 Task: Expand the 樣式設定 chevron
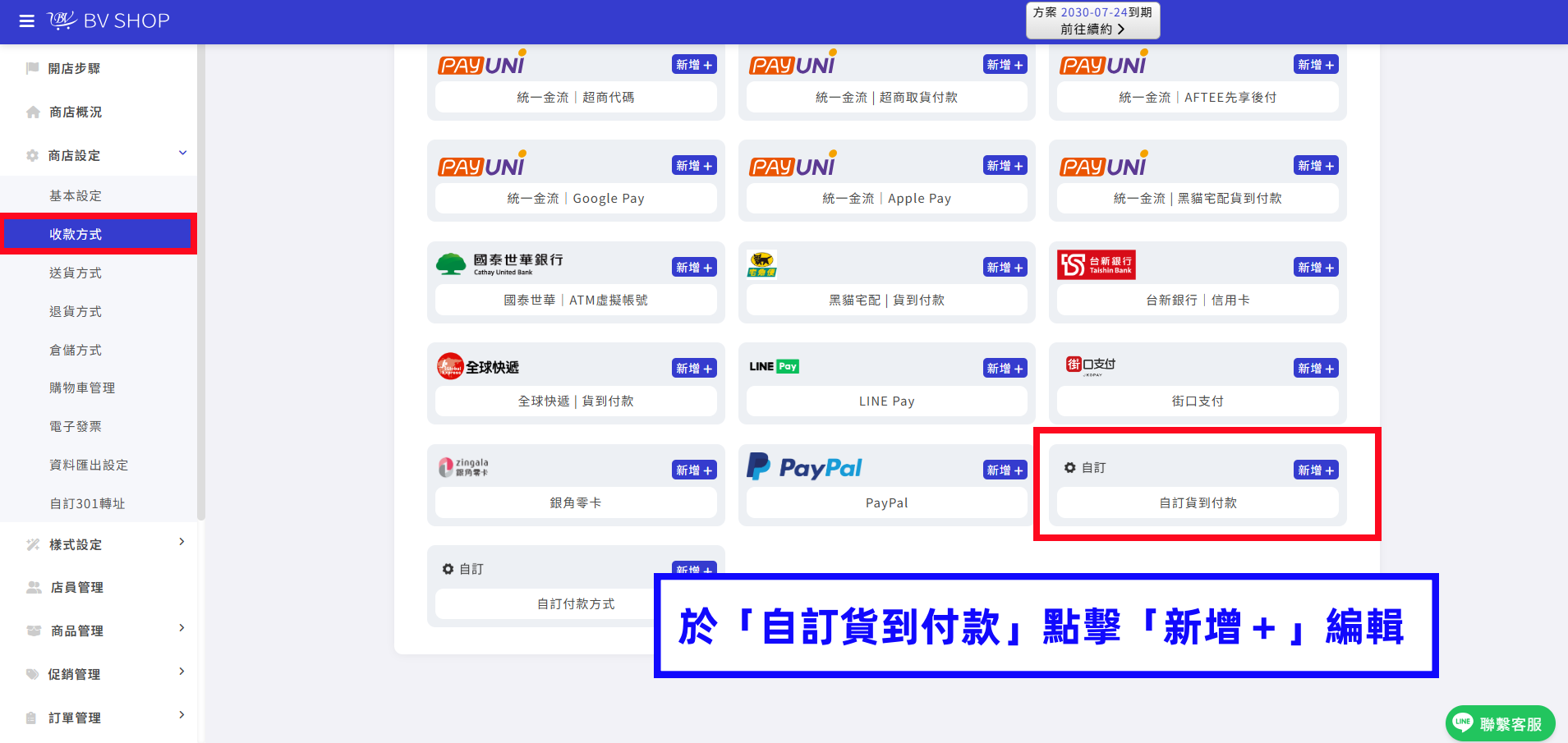click(x=182, y=542)
